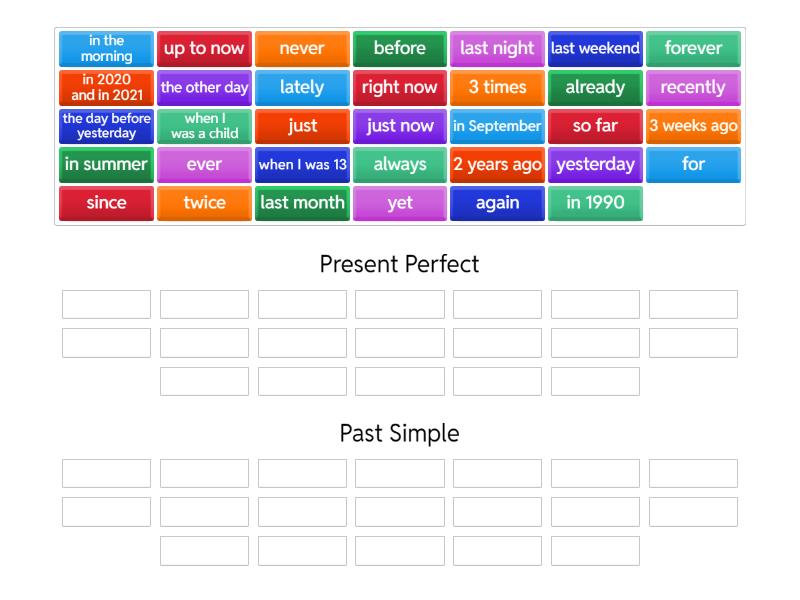Select the "so far" word tile
This screenshot has height=600, width=800.
pyautogui.click(x=595, y=126)
